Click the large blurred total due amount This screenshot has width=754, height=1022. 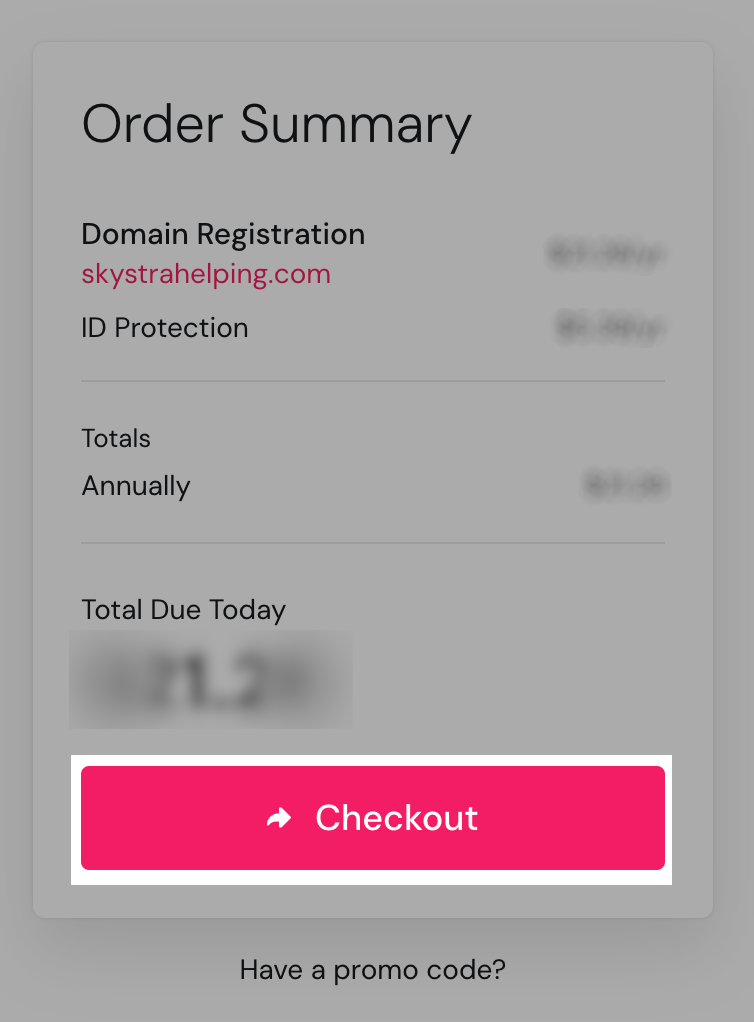tap(210, 680)
